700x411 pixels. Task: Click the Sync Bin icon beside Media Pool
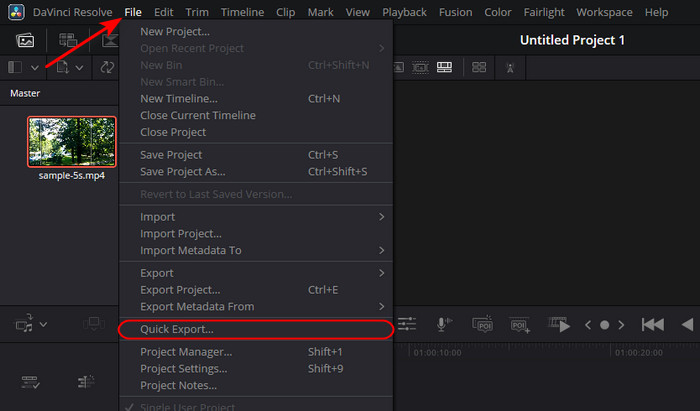pyautogui.click(x=68, y=40)
